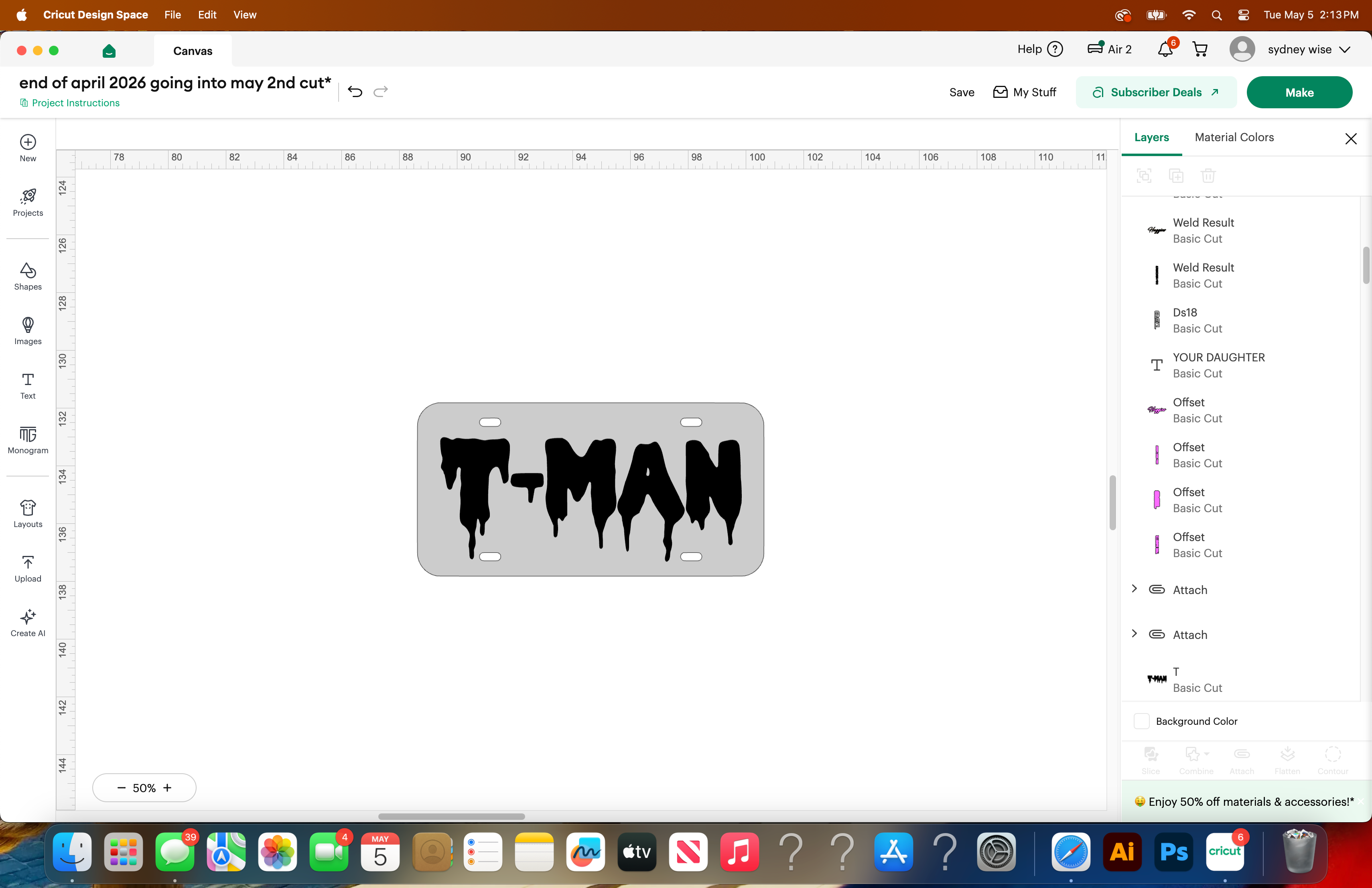Image resolution: width=1372 pixels, height=888 pixels.
Task: Click the layers panel vertical scrollbar
Action: 1366,265
